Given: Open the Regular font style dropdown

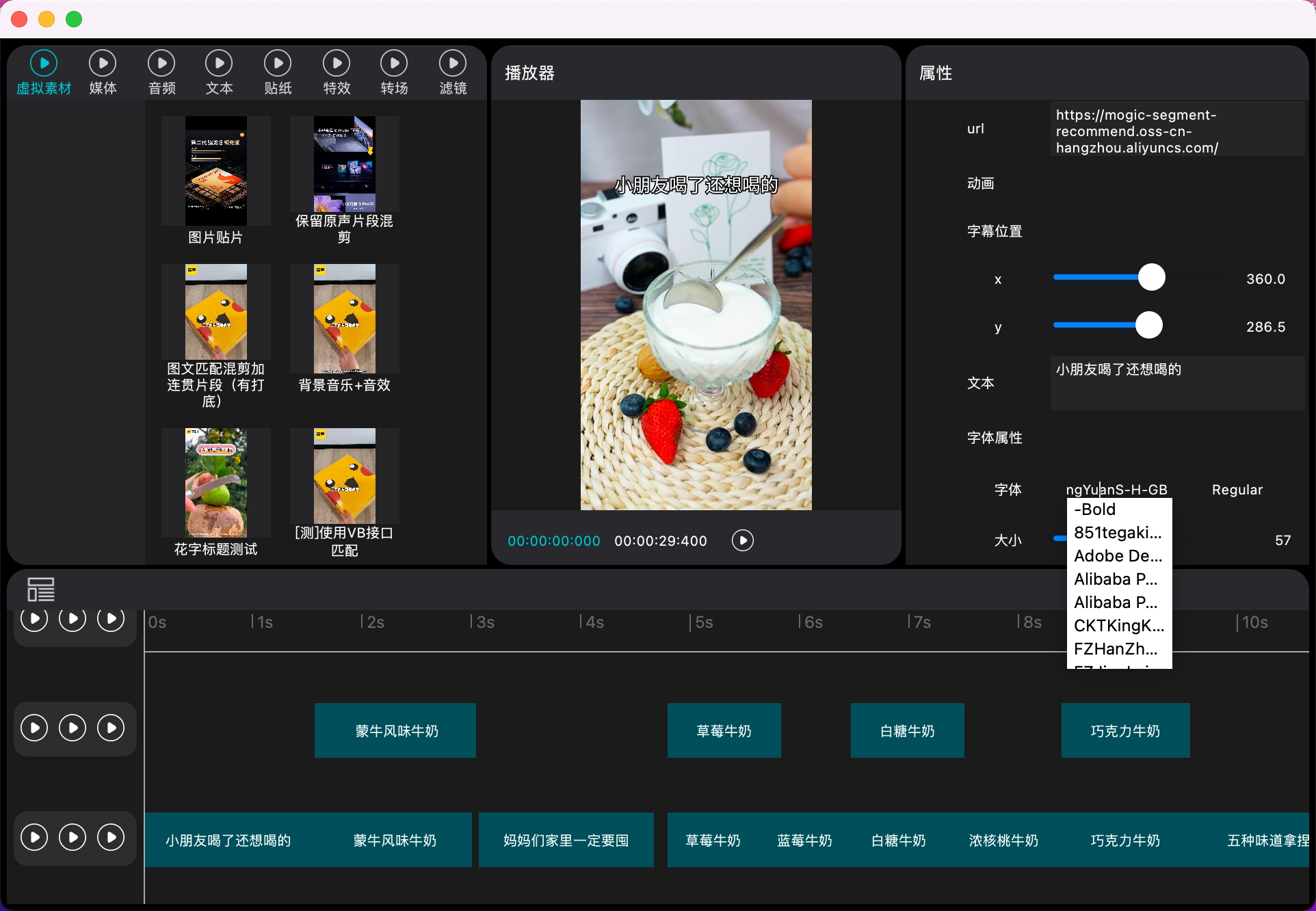Looking at the screenshot, I should [x=1237, y=490].
